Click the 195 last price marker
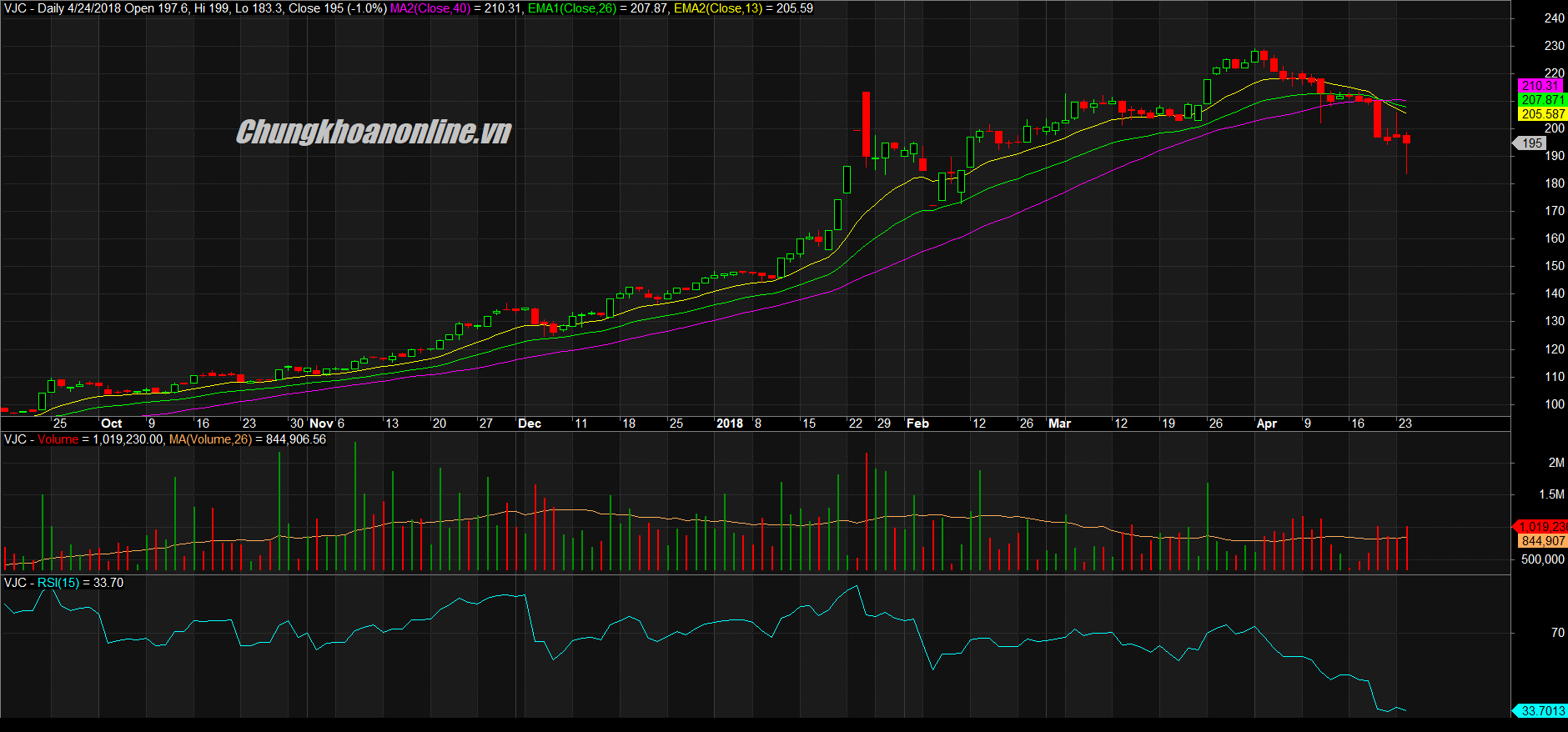The height and width of the screenshot is (732, 1568). tap(1531, 143)
